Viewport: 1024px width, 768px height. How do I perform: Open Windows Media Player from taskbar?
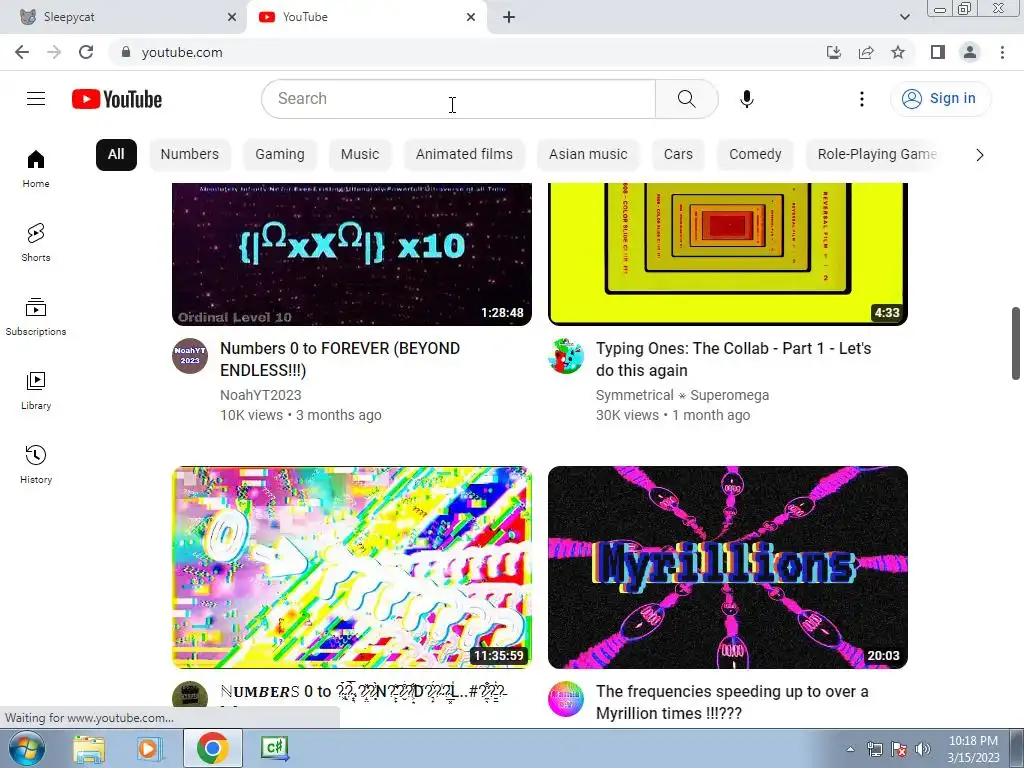pyautogui.click(x=150, y=749)
